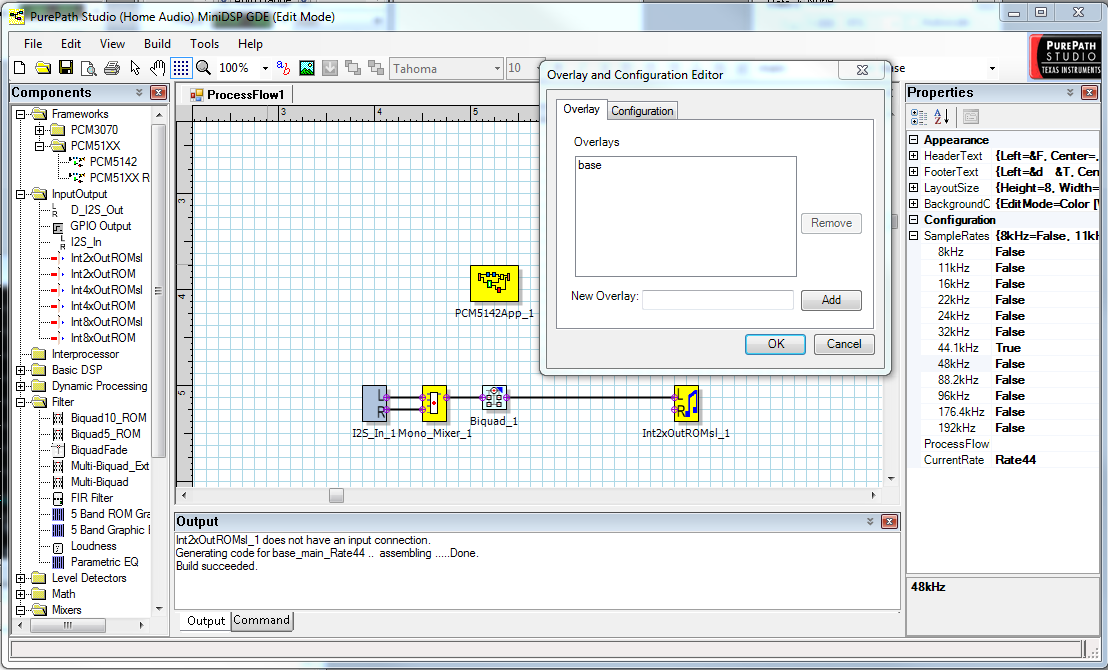Click the Alphabetical A-Z sort icon
The image size is (1108, 670).
941,117
